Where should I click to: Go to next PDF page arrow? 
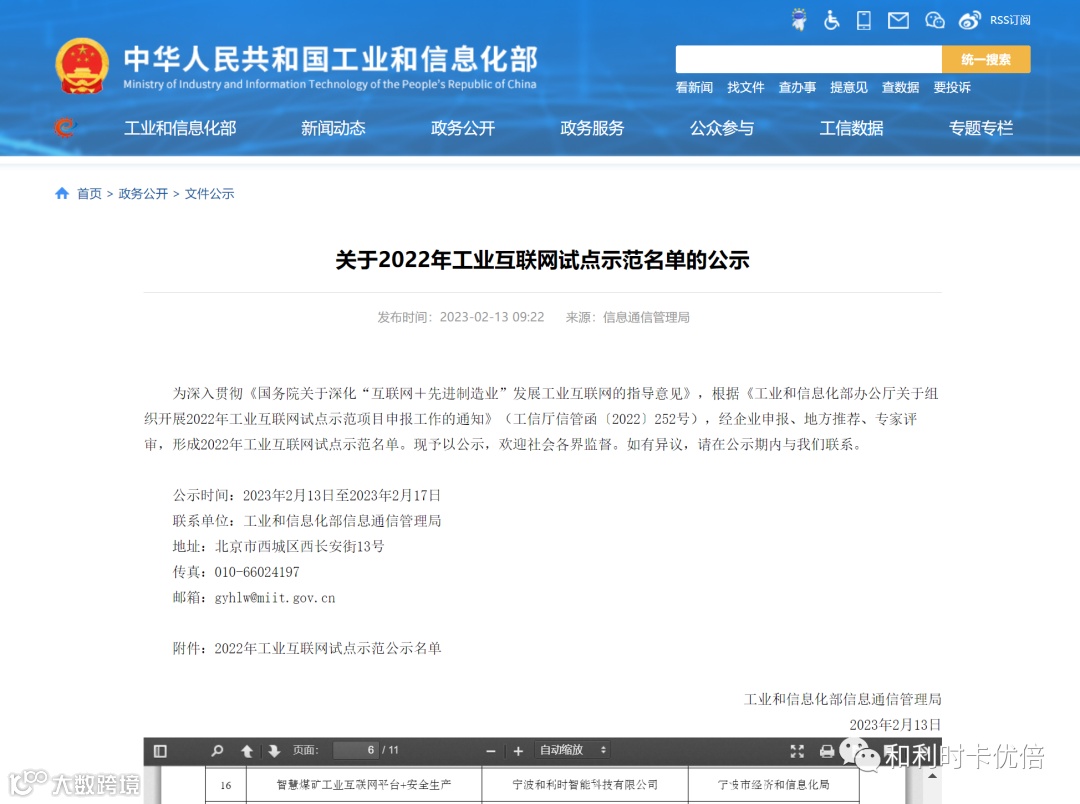[274, 751]
